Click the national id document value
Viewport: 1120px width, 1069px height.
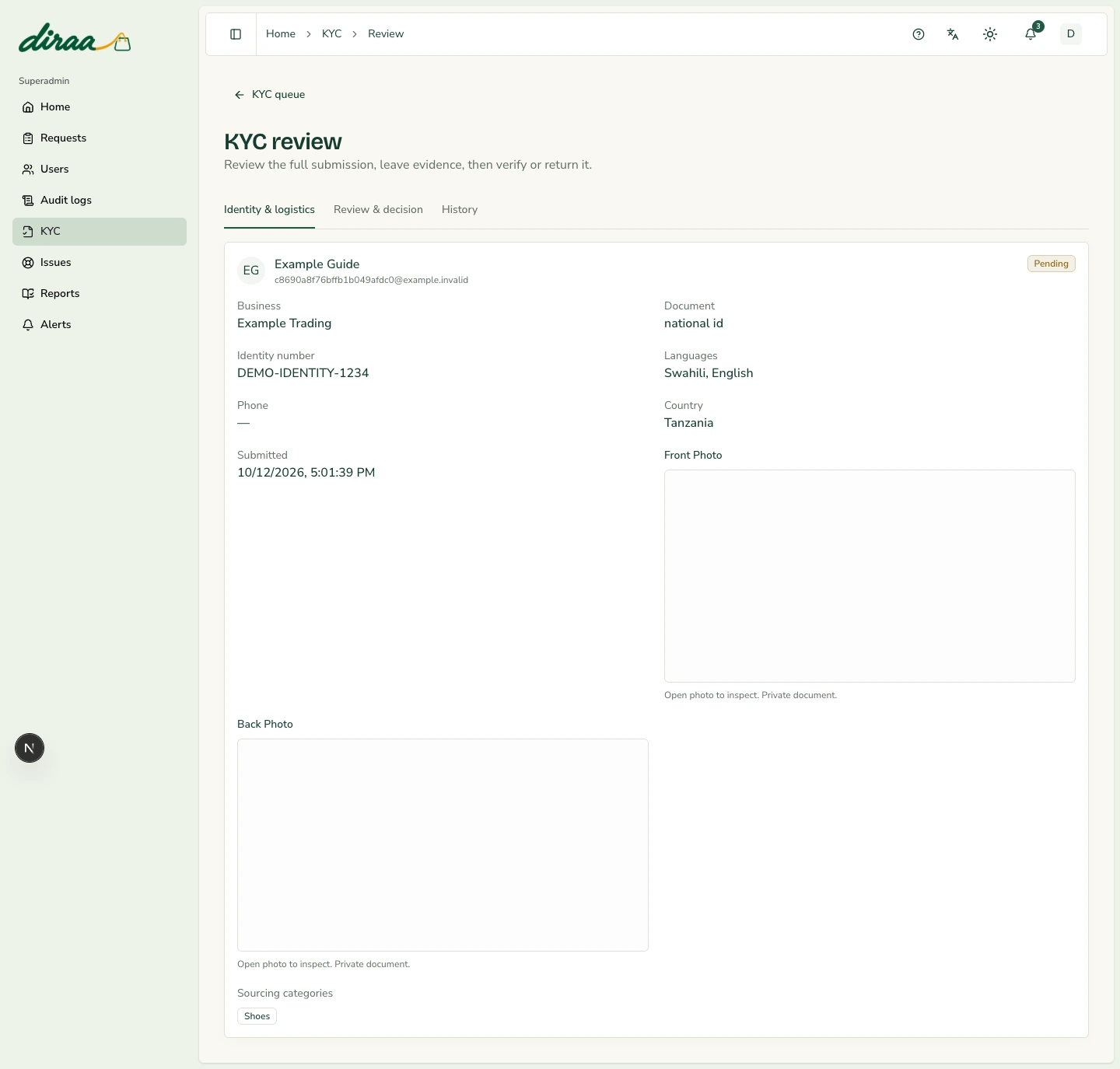point(694,323)
